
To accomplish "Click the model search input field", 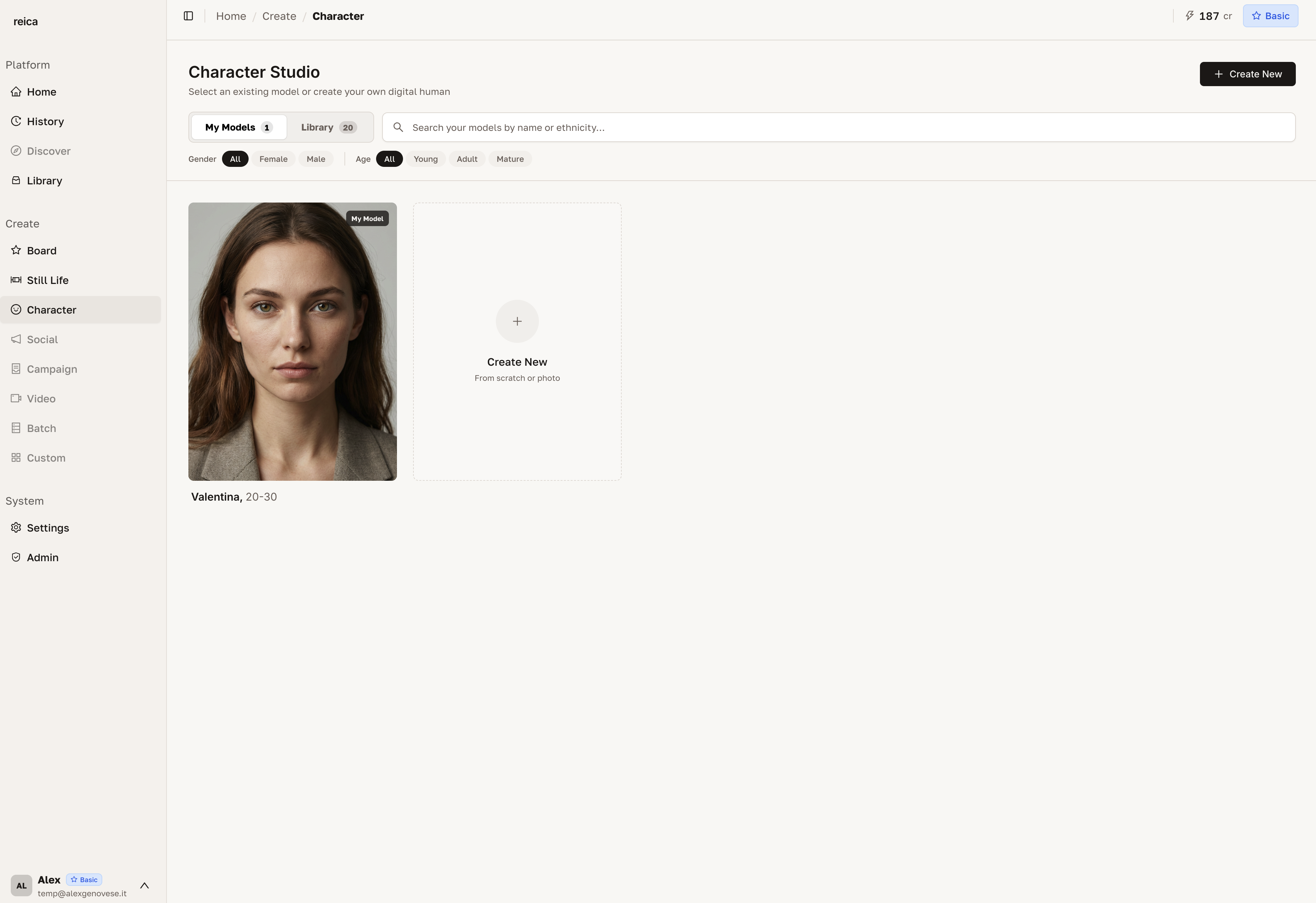I will click(x=680, y=127).
